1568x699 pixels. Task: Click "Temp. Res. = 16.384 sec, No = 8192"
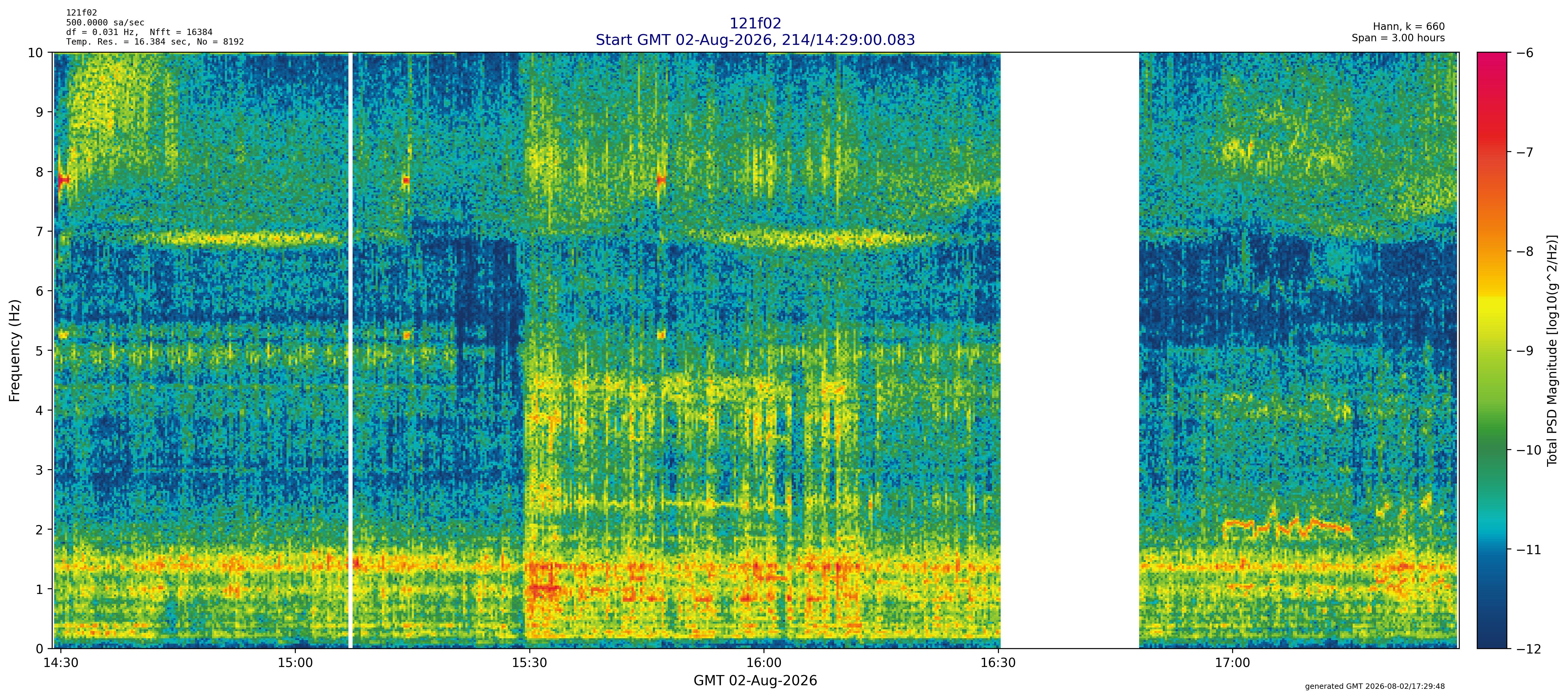155,41
